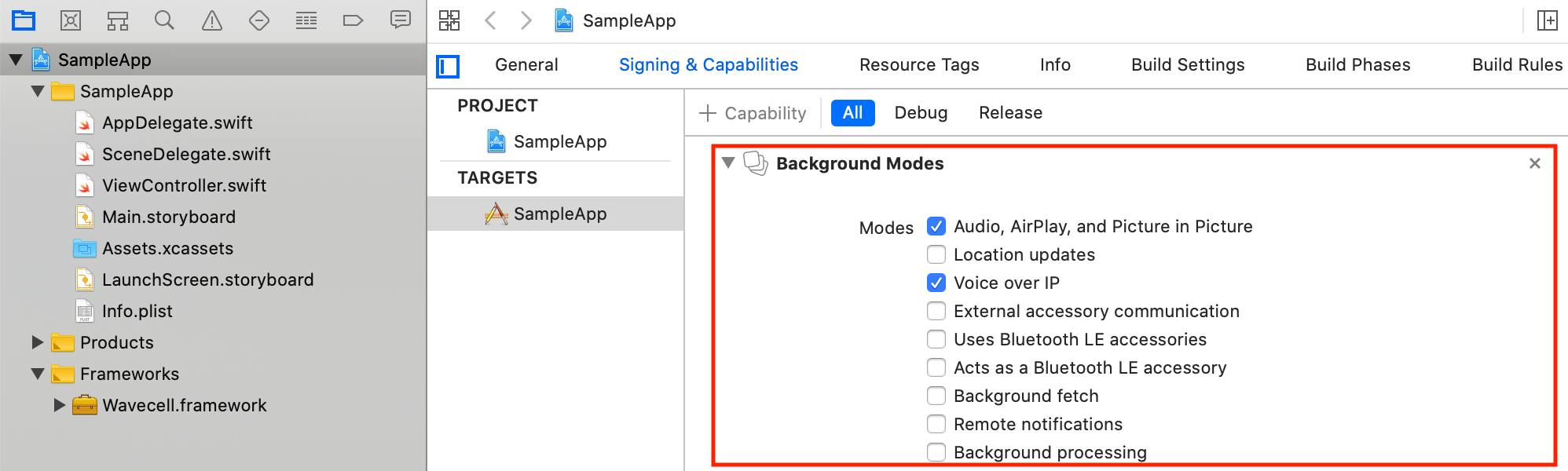Show the Report navigator
1568x471 pixels.
[401, 20]
